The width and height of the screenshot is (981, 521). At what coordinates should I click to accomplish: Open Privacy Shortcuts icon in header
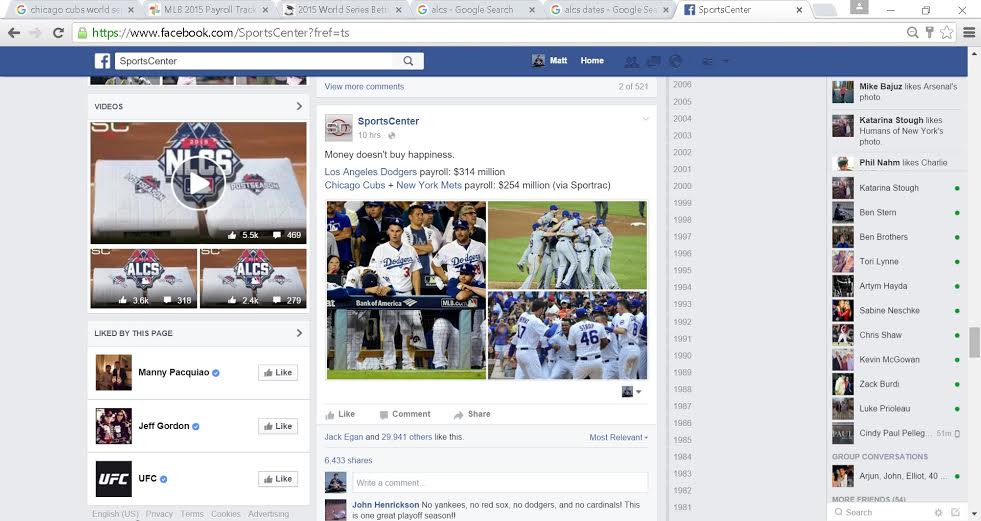(708, 61)
